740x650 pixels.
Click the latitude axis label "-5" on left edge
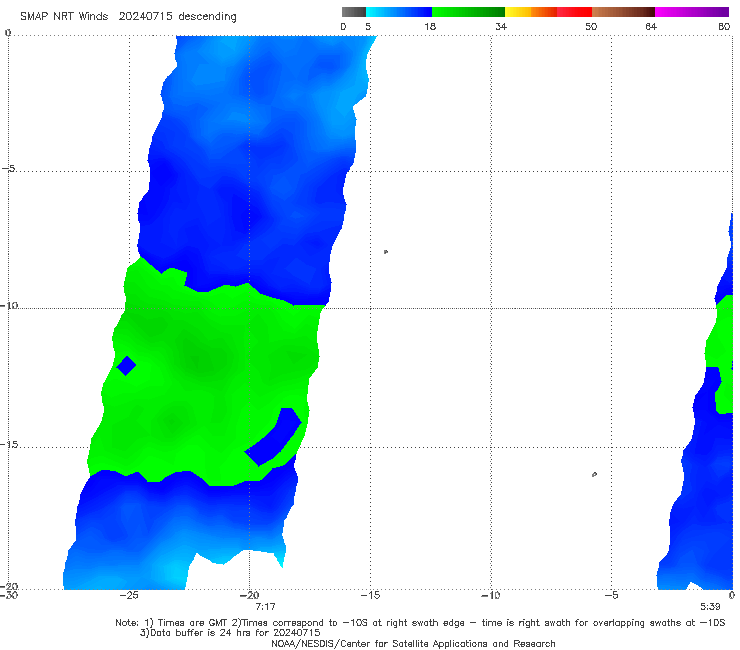coord(9,168)
